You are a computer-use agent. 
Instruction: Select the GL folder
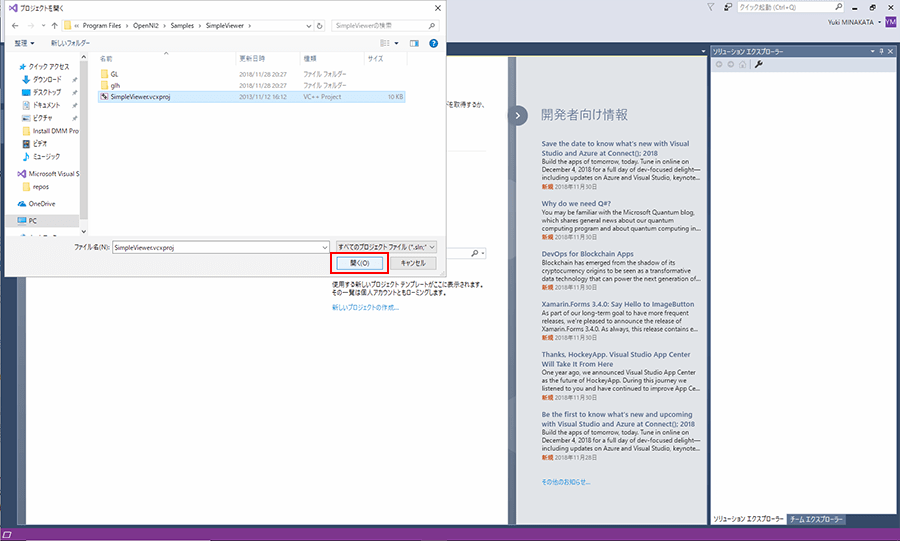114,74
